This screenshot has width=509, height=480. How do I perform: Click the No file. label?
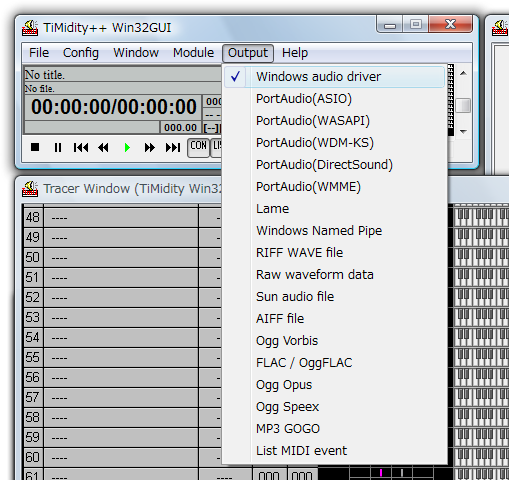pos(40,89)
